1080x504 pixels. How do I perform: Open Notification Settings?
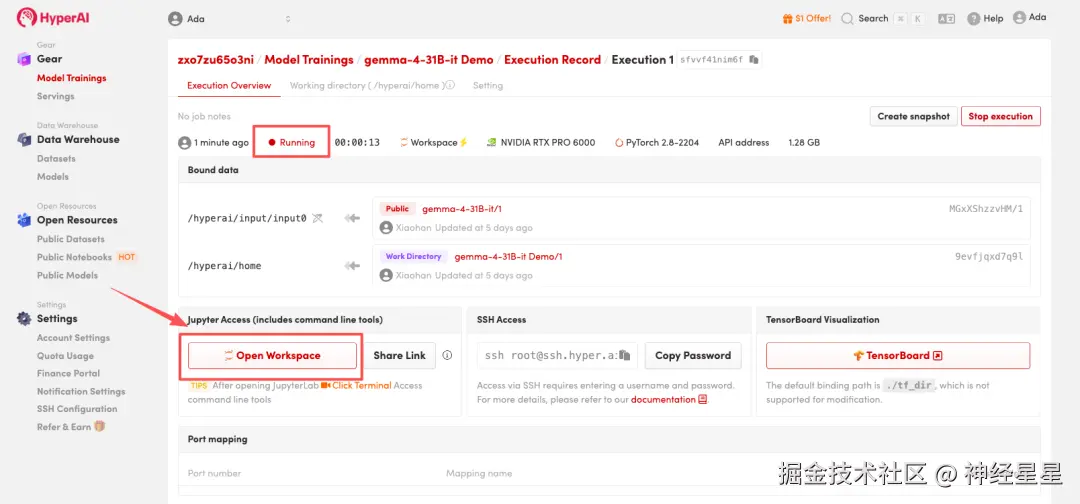[81, 391]
